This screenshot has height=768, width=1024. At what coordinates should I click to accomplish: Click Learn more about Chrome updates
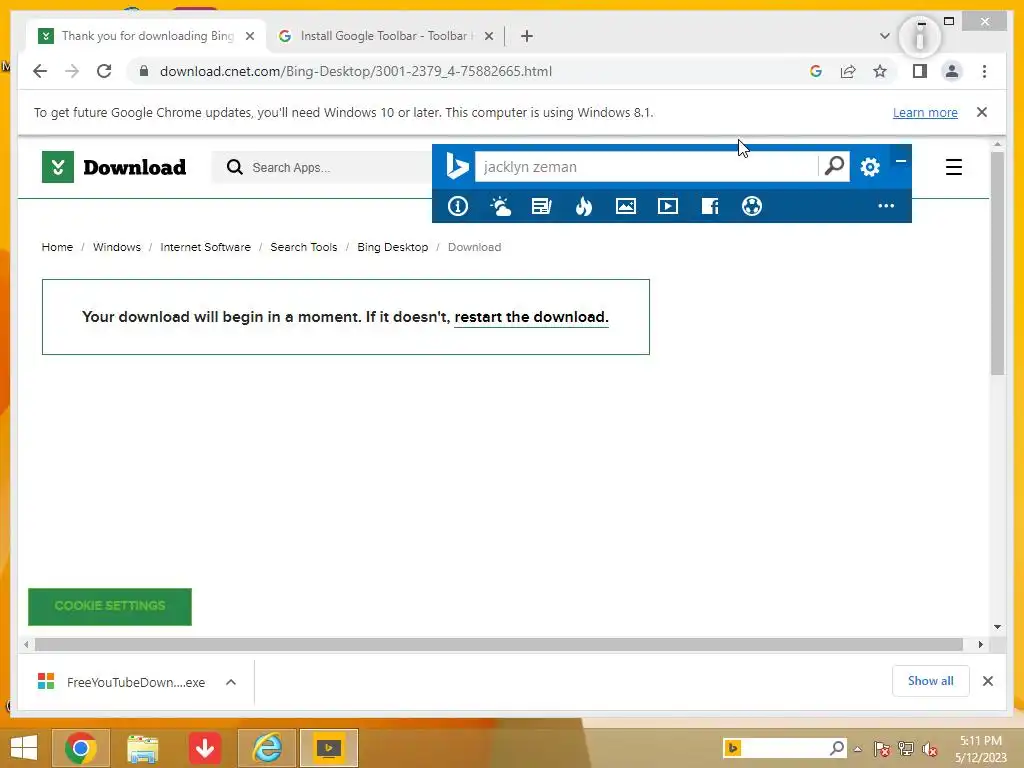[x=925, y=112]
